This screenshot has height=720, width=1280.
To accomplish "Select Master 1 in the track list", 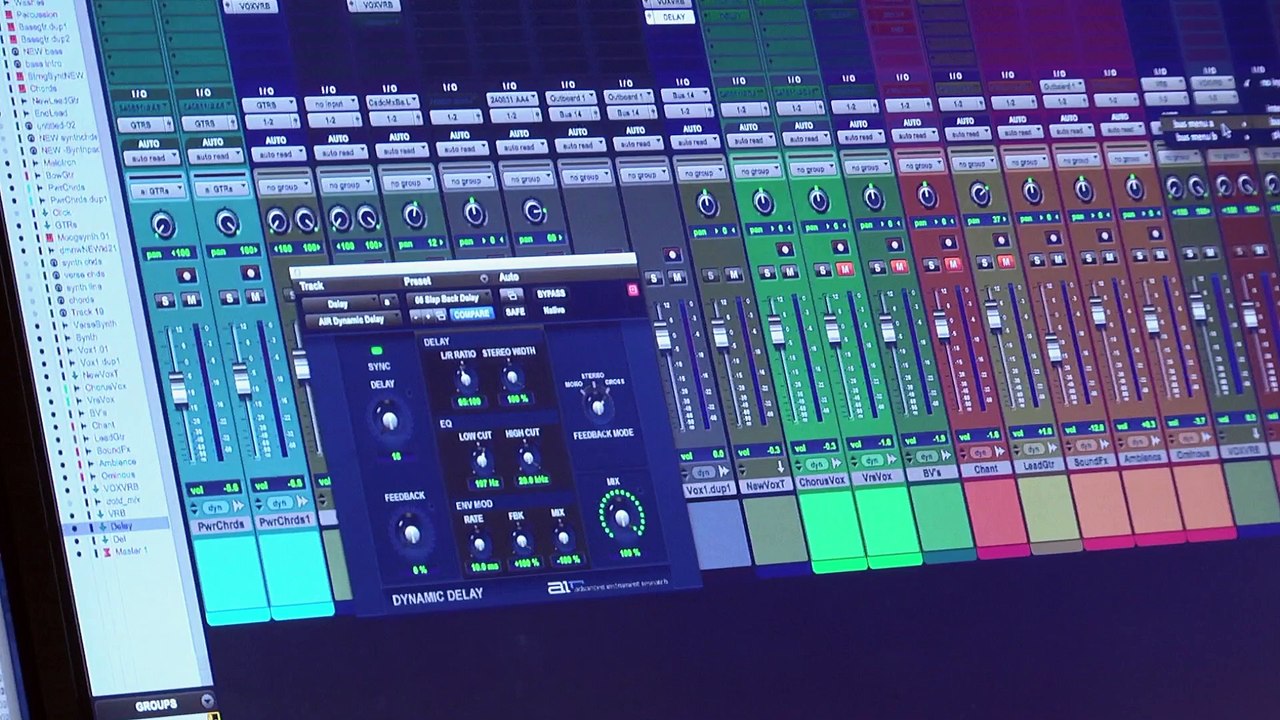I will tap(131, 551).
